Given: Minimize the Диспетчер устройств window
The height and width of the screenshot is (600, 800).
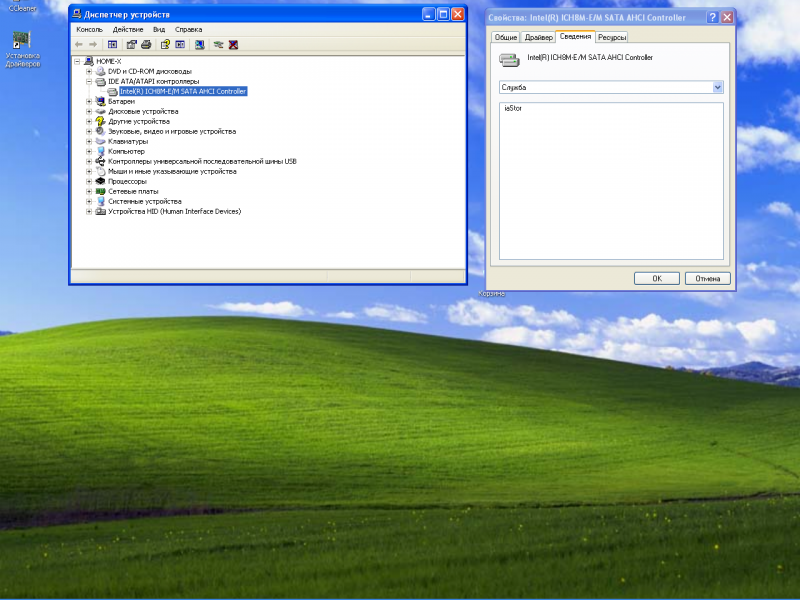Looking at the screenshot, I should (429, 14).
